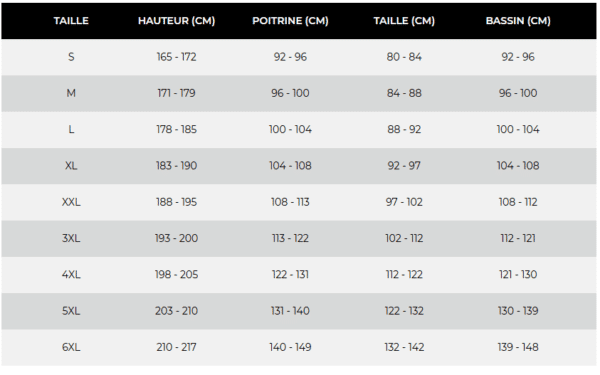Select the M size row label
The image size is (600, 375).
71,93
